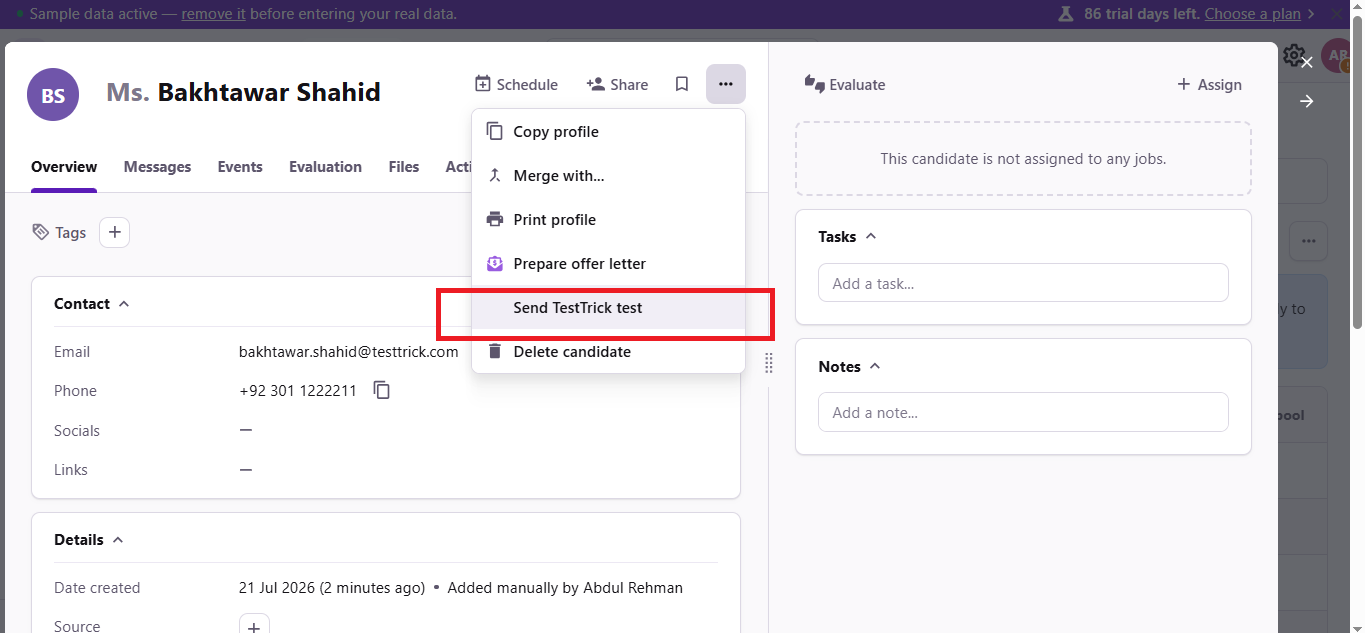Click the vertical page scrollbar
1365x633 pixels.
1357,171
